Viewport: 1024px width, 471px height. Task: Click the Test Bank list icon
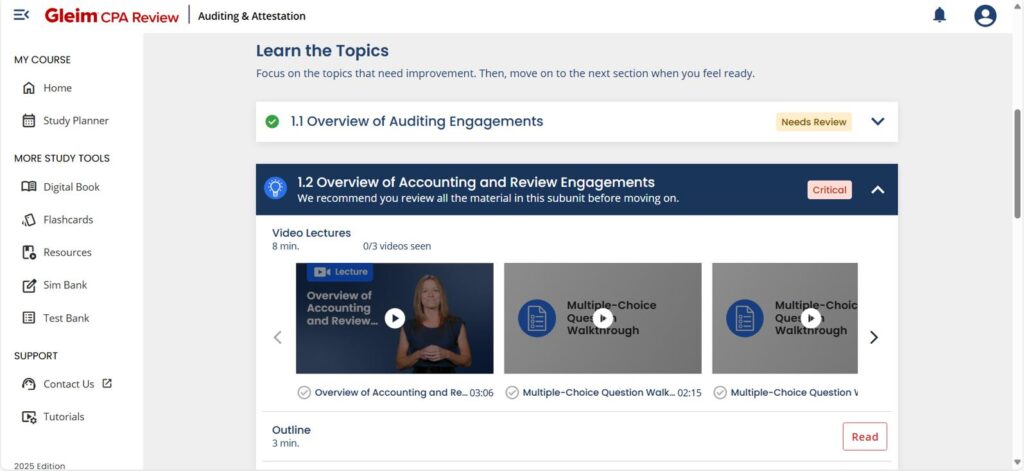[x=29, y=318]
